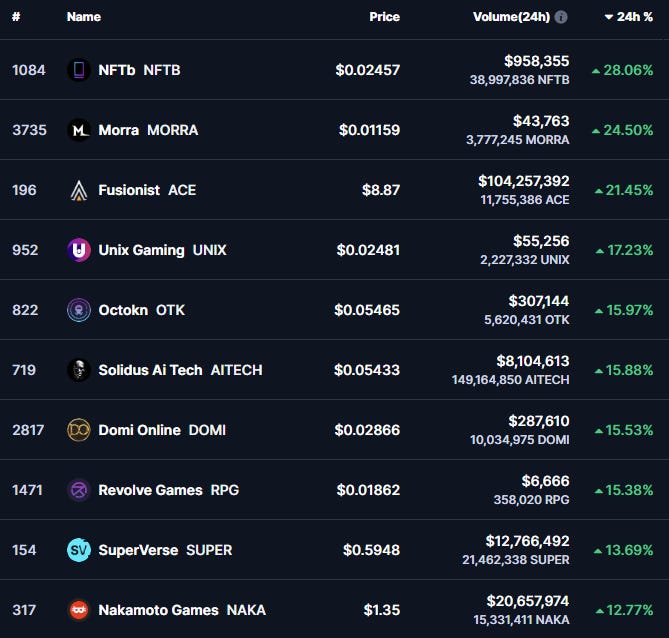Click the $307,144 volume value
Screen dimensions: 669x638
tap(539, 301)
